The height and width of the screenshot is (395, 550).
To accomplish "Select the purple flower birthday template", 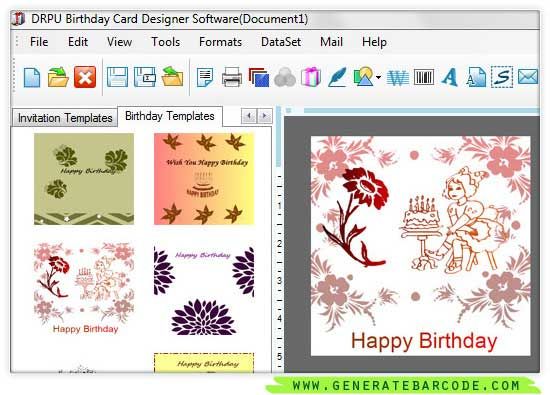I will pos(204,291).
